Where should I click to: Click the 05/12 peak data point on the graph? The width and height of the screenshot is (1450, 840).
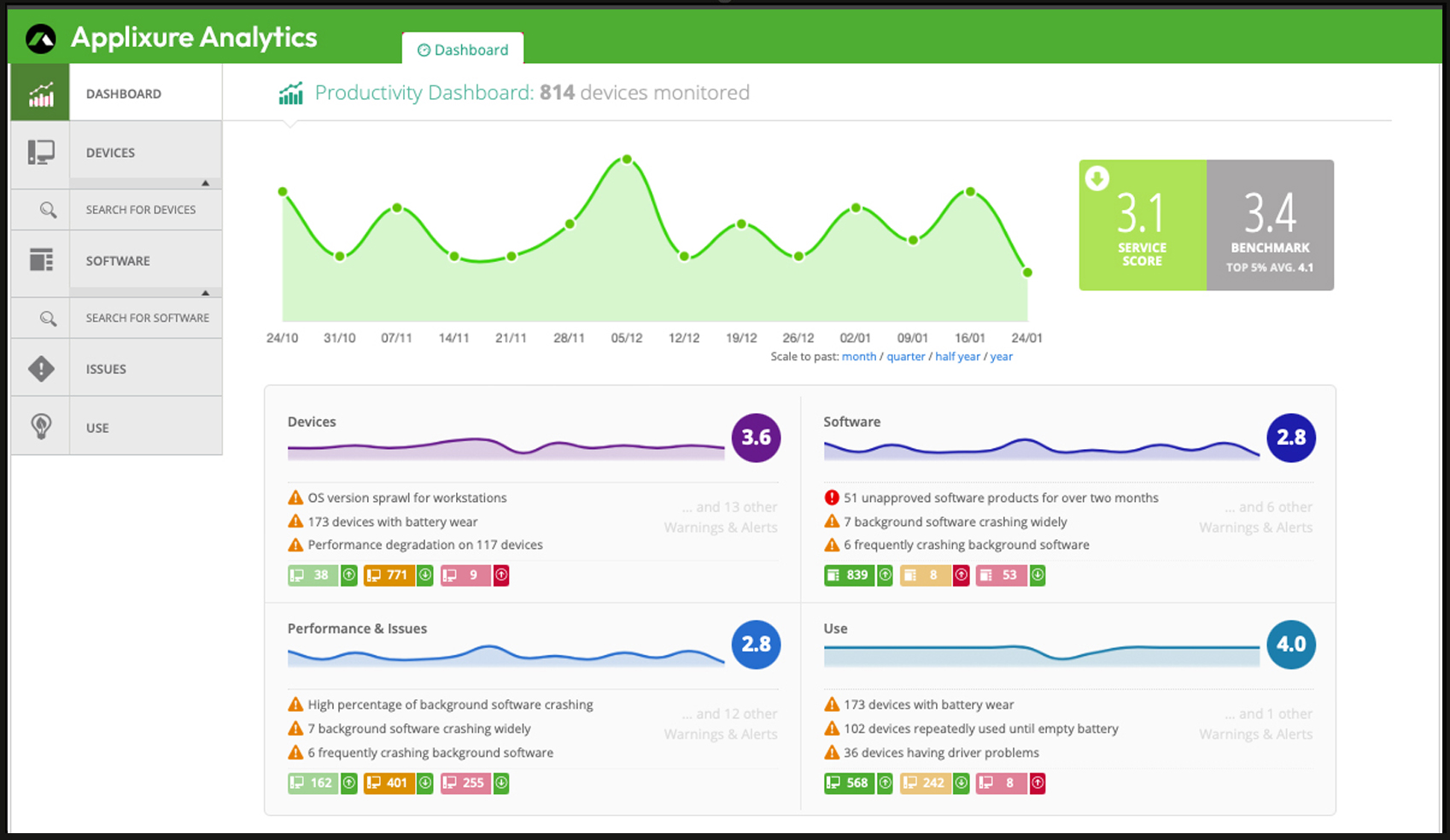pyautogui.click(x=627, y=159)
